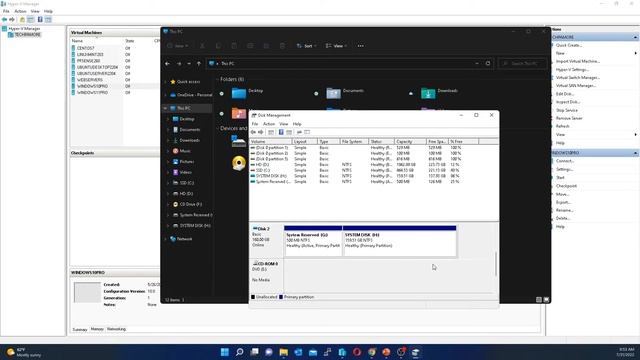The height and width of the screenshot is (360, 640).
Task: Click Import Virtual Machine in Actions pane
Action: coord(578,61)
